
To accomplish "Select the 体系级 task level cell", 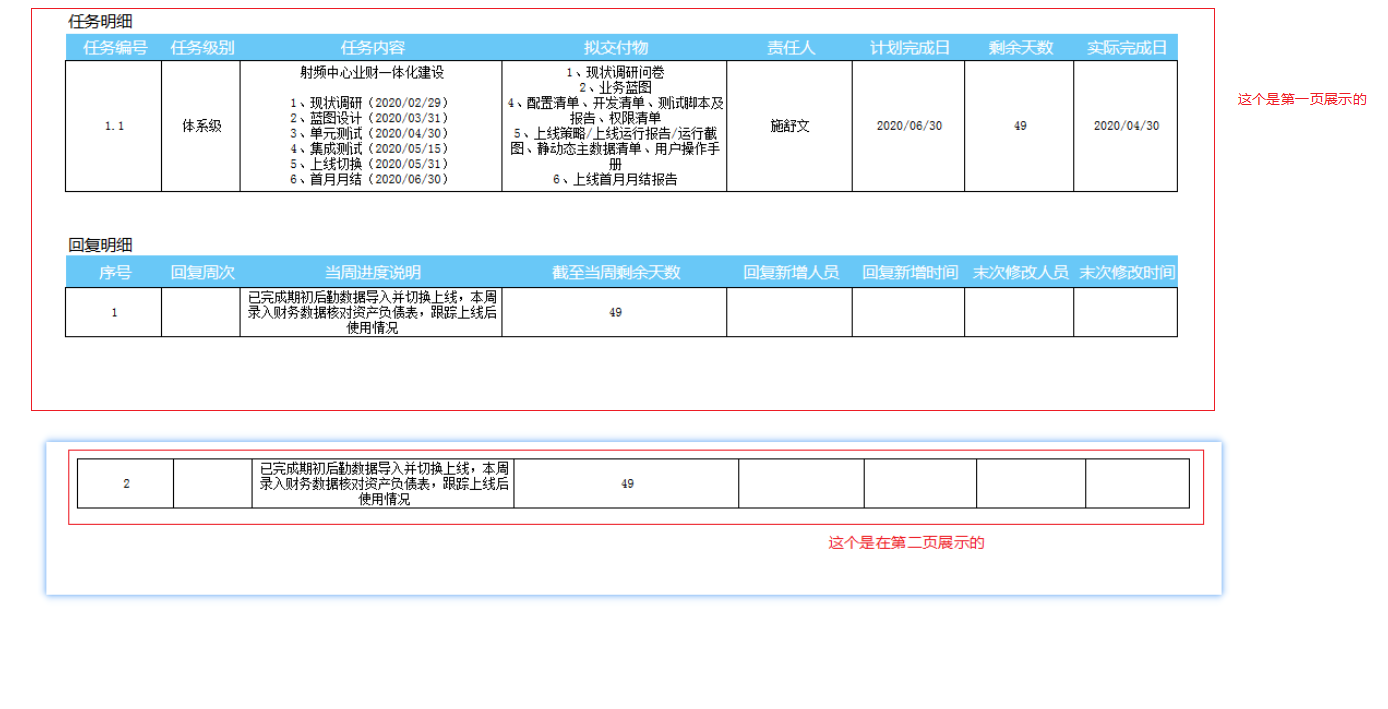I will point(201,126).
